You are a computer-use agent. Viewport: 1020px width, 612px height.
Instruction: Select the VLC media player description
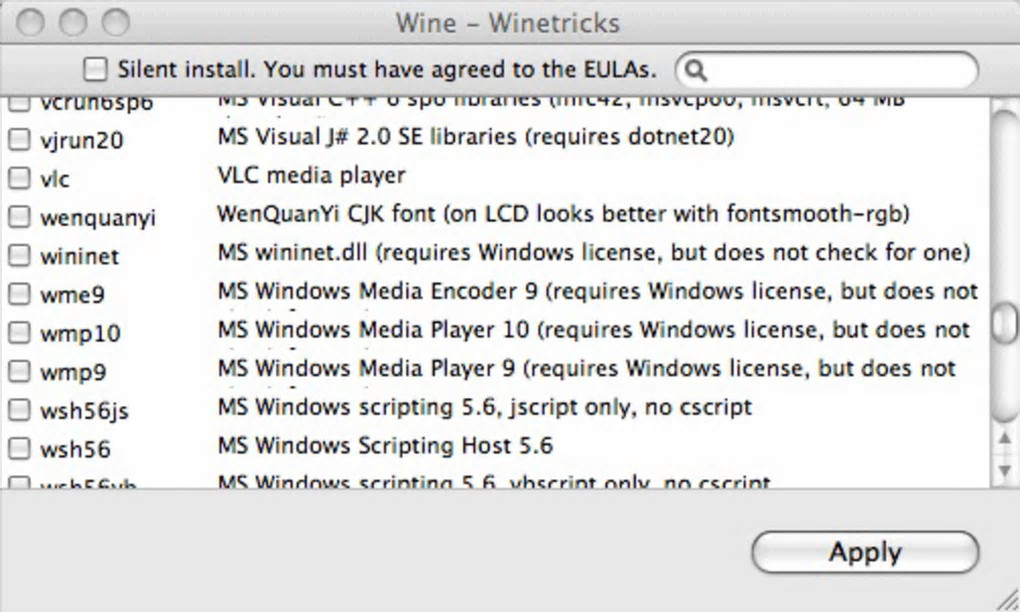311,176
